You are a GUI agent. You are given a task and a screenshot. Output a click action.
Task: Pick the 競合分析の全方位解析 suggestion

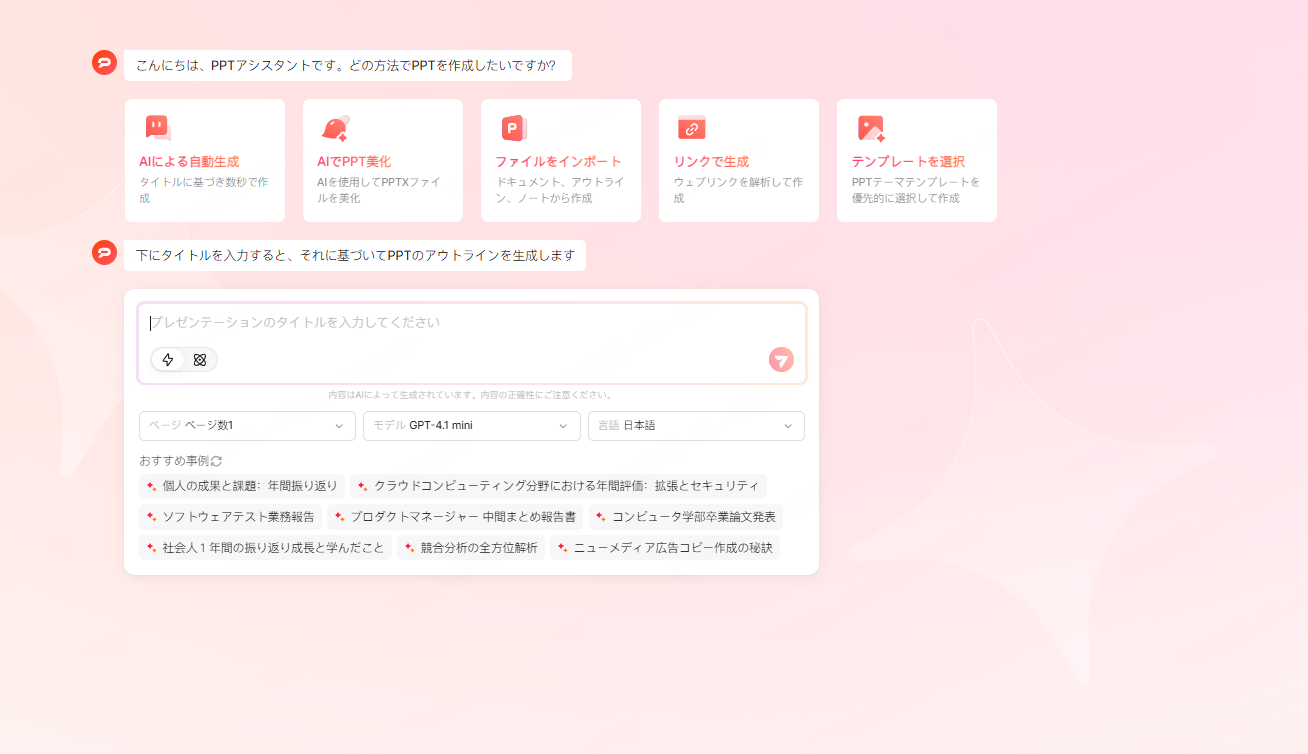[x=470, y=548]
